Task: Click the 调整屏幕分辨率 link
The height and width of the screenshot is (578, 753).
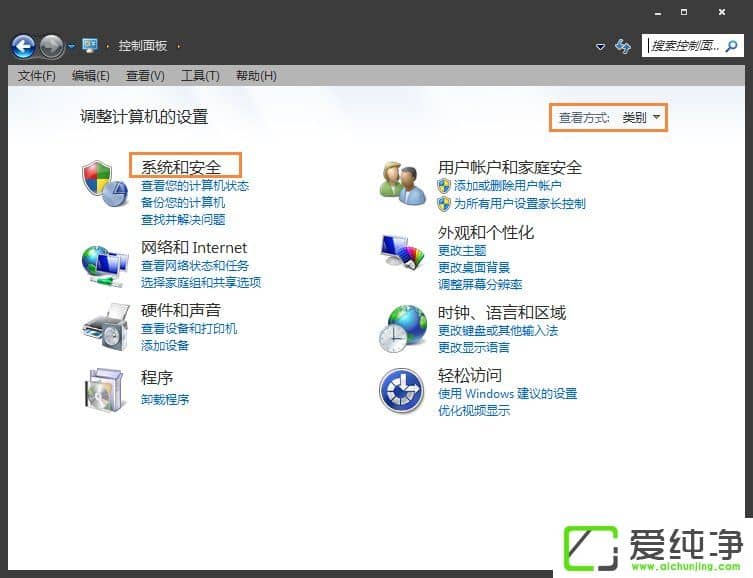Action: click(x=480, y=285)
